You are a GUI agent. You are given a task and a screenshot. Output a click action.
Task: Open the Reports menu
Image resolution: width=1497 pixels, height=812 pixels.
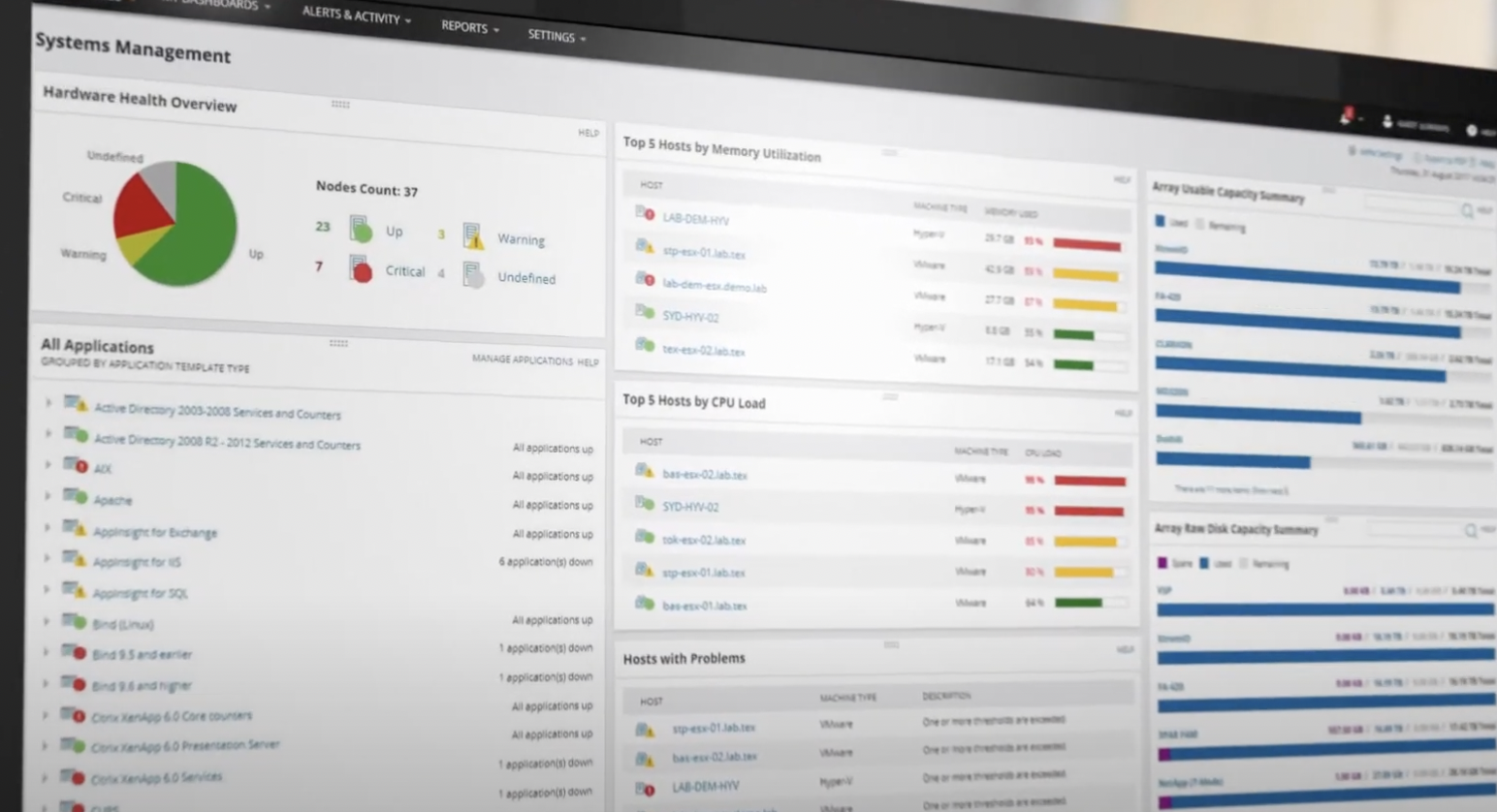click(469, 27)
